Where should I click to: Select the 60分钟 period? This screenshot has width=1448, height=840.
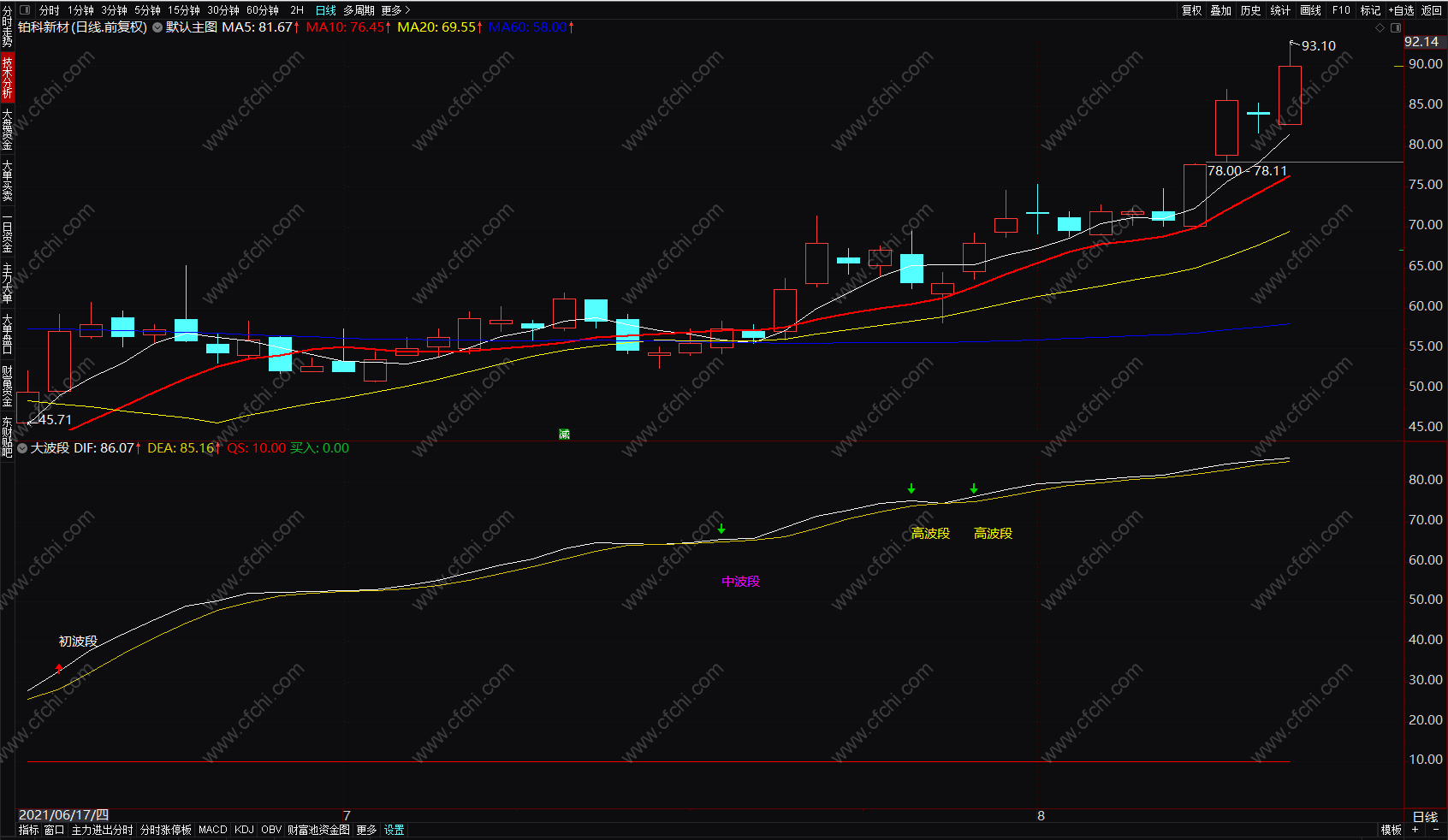263,10
